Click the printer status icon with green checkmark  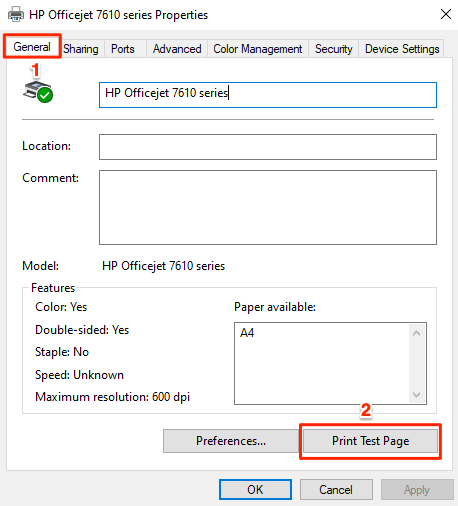click(x=38, y=91)
